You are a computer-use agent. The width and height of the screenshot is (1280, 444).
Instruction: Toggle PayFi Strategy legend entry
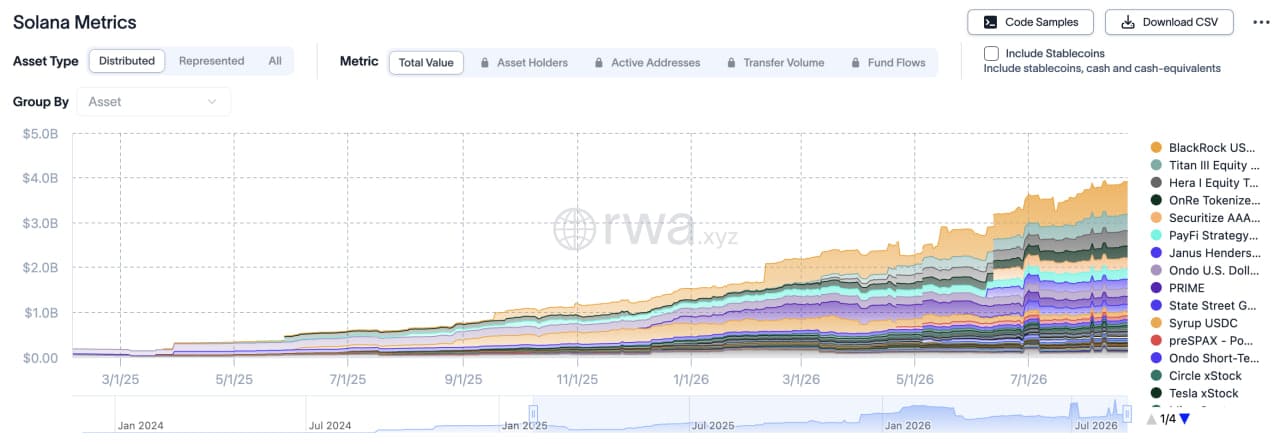point(1205,235)
